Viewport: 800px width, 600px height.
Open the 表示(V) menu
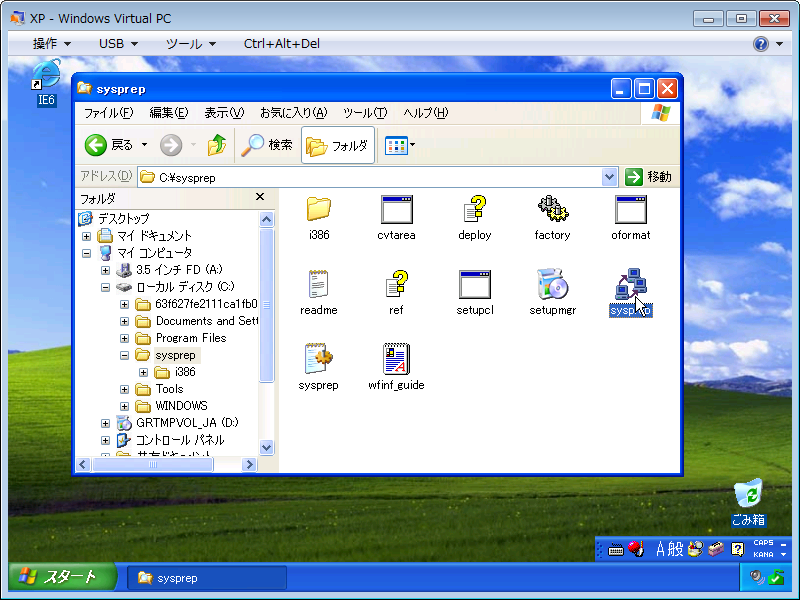[224, 113]
